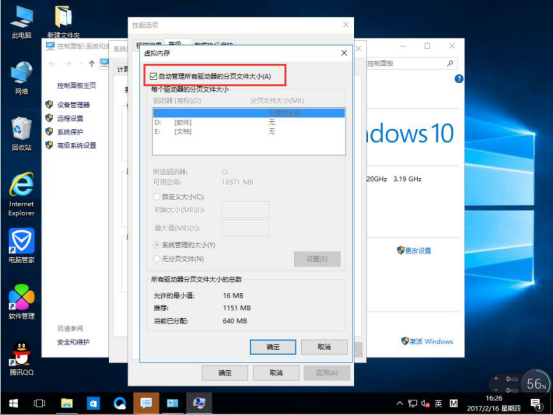
Task: Go back in the control panel window
Action: [52, 63]
